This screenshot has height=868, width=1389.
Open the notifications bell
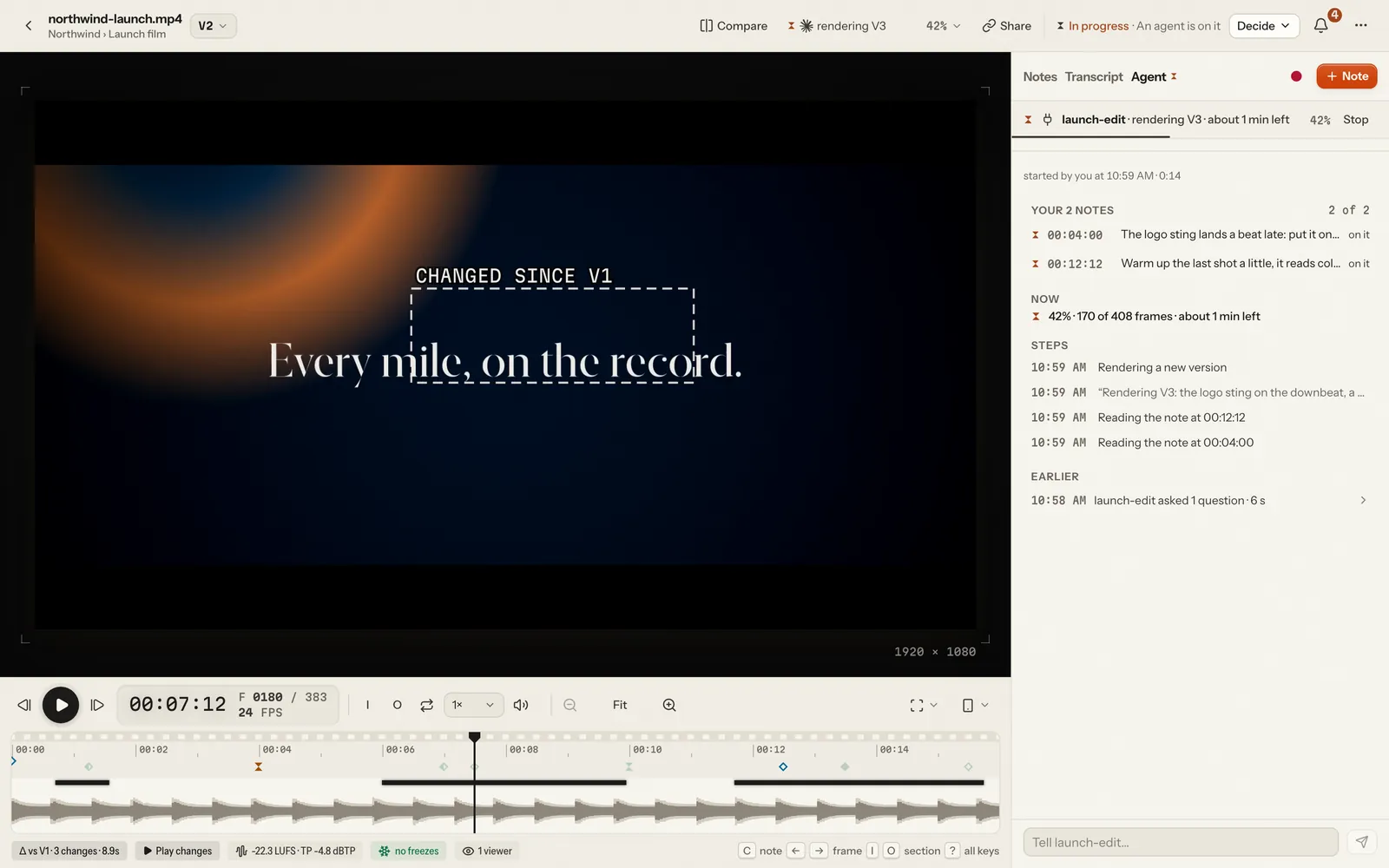(x=1320, y=26)
